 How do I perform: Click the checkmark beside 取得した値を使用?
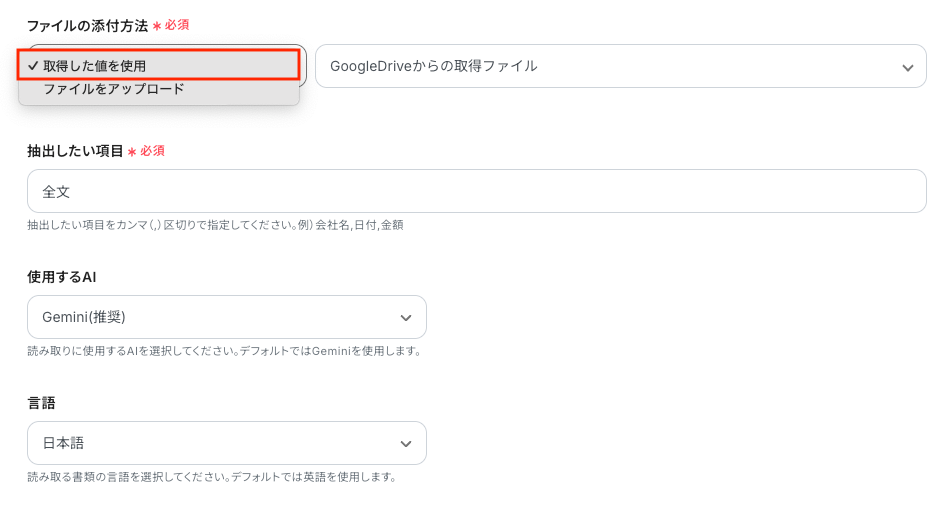[34, 66]
